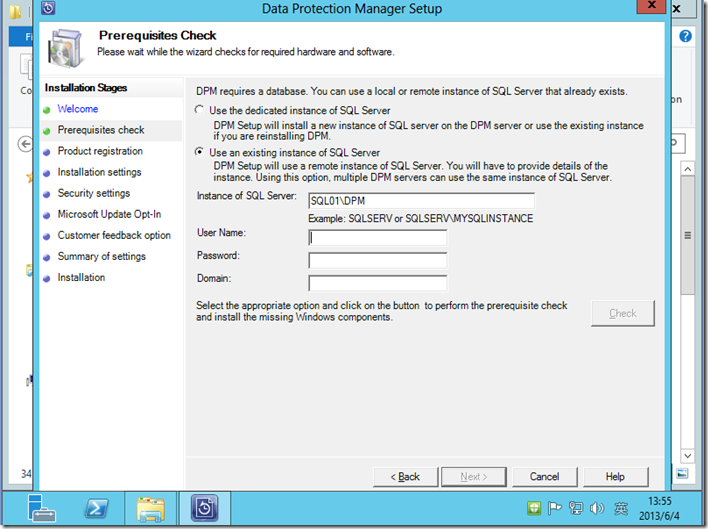Click the green shield tray icon
The width and height of the screenshot is (708, 529).
pos(534,509)
